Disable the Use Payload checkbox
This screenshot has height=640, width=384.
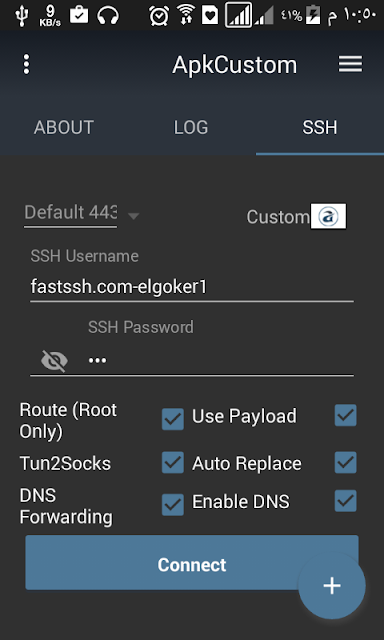346,416
